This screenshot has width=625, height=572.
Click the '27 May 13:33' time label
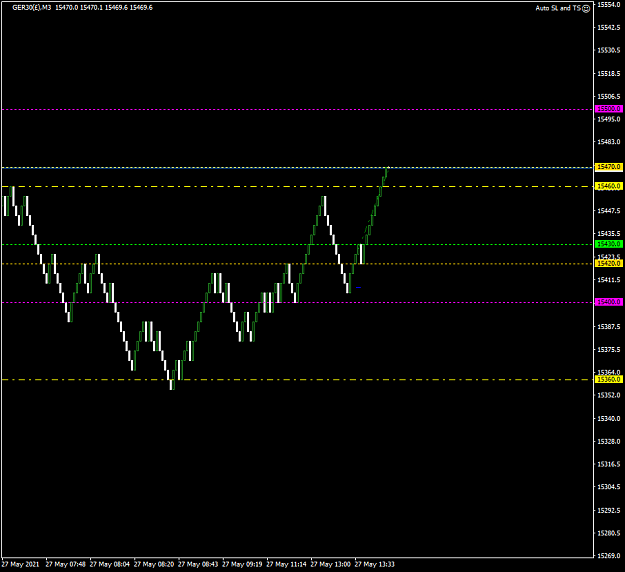coord(375,564)
